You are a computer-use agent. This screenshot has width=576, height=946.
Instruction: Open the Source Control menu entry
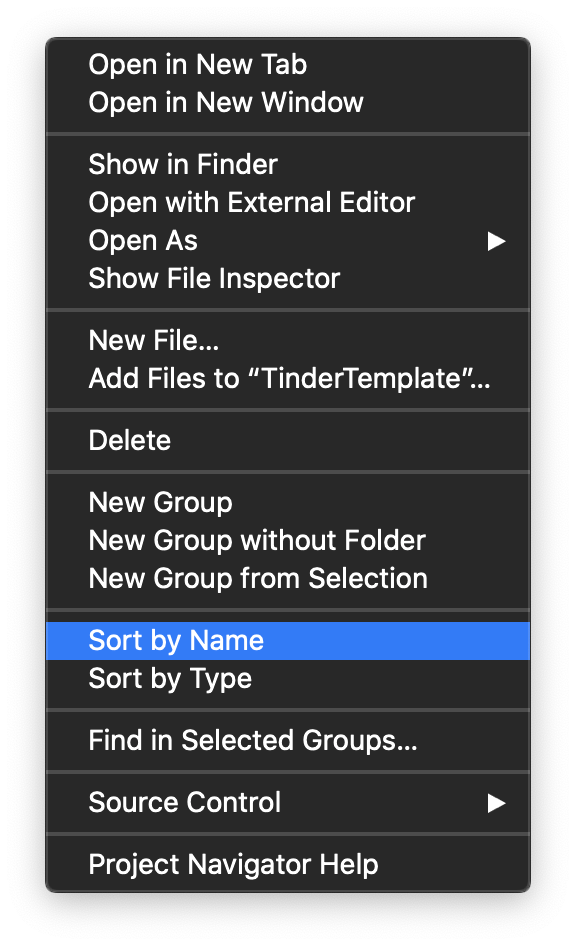tap(288, 802)
